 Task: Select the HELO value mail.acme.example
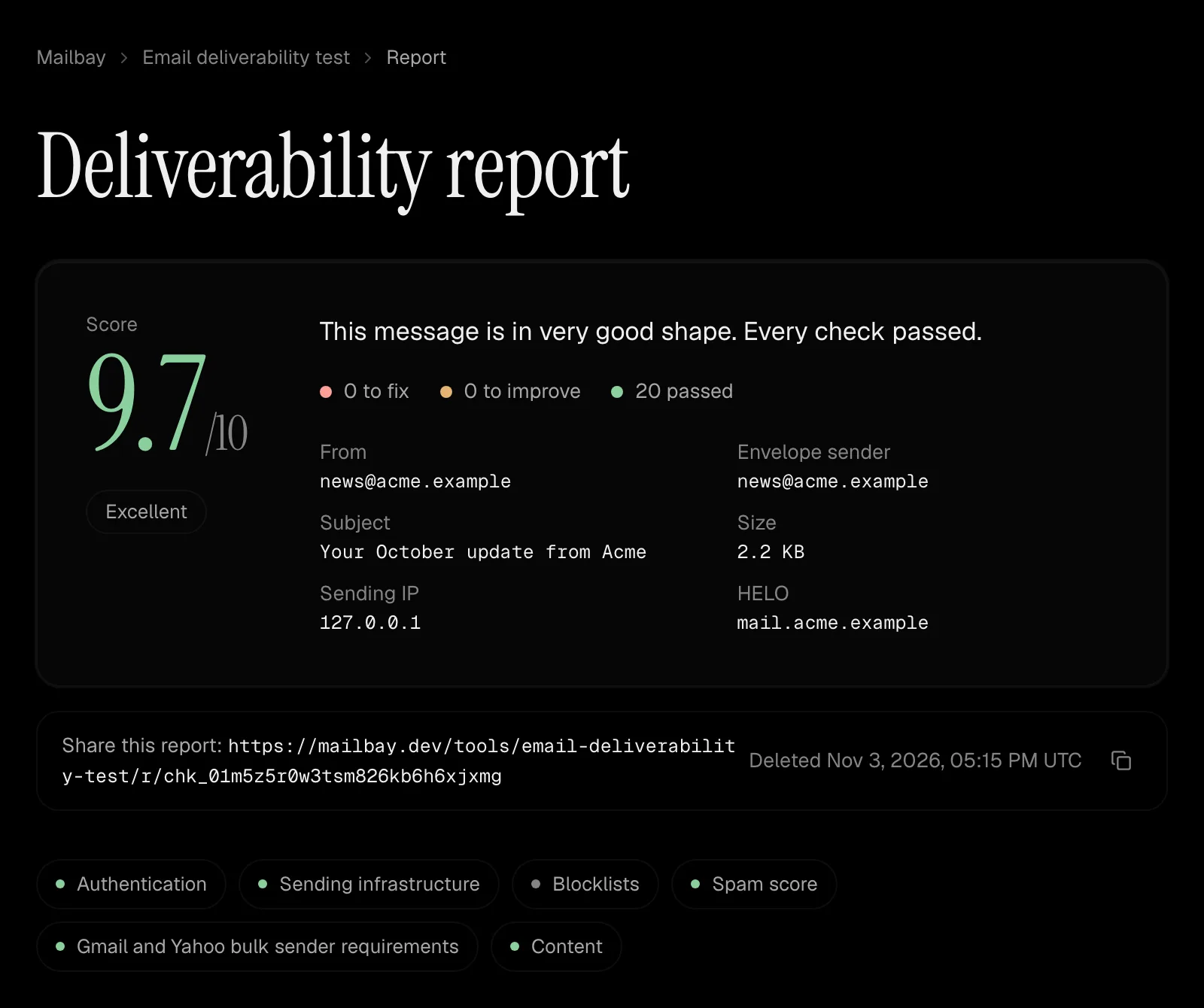(x=833, y=623)
